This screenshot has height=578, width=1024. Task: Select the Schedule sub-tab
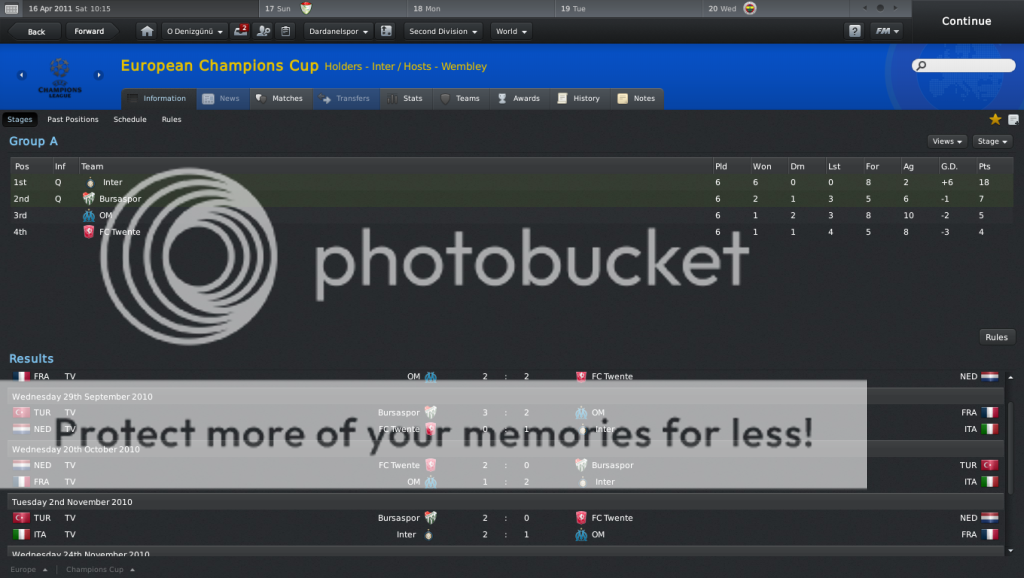point(130,120)
